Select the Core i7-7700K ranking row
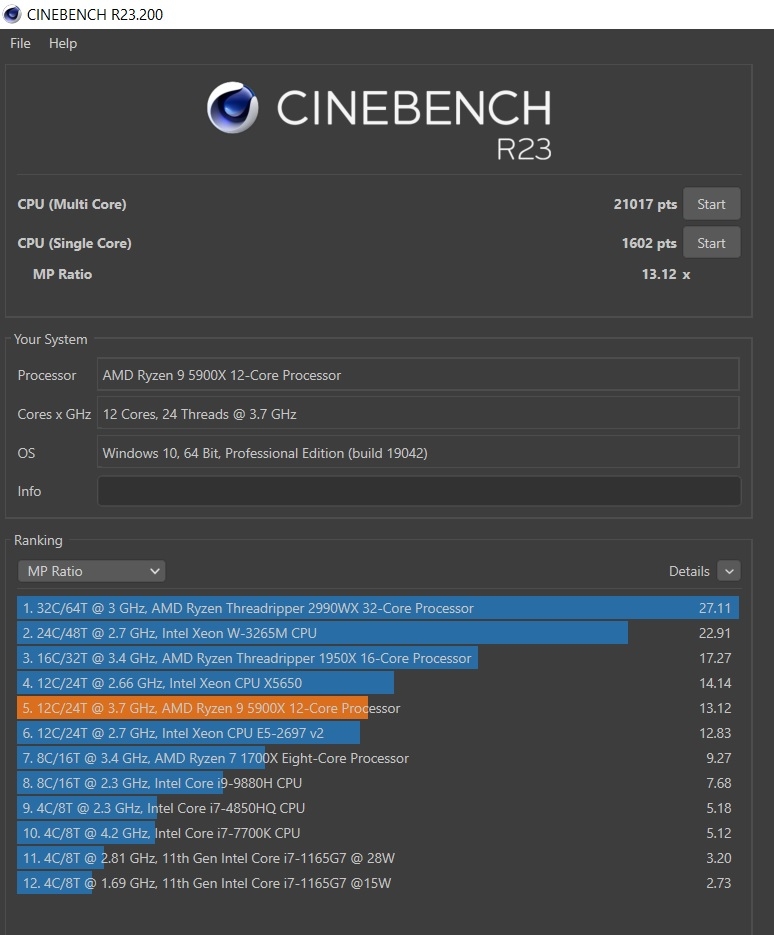Viewport: 774px width, 935px height. [x=378, y=833]
